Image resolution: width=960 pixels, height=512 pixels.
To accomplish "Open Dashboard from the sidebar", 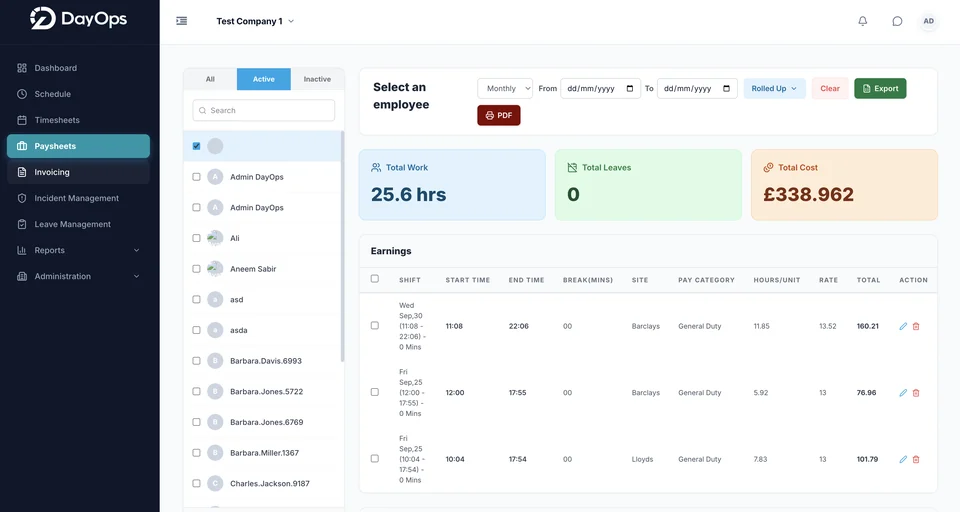I will tap(78, 68).
